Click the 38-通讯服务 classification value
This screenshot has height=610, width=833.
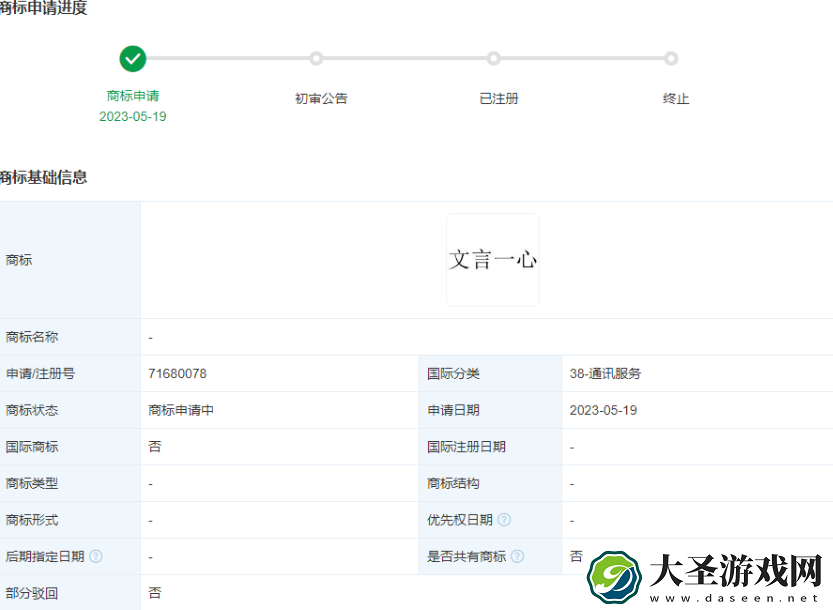(605, 374)
